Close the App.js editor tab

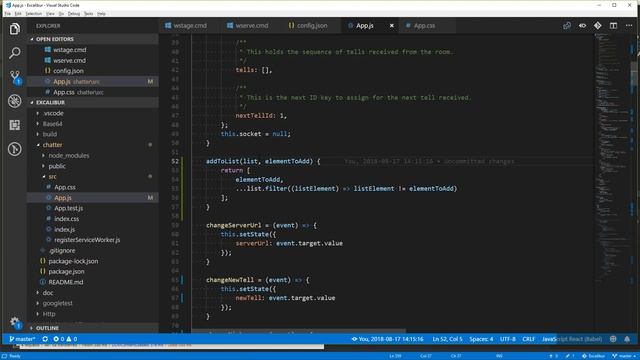pyautogui.click(x=392, y=25)
